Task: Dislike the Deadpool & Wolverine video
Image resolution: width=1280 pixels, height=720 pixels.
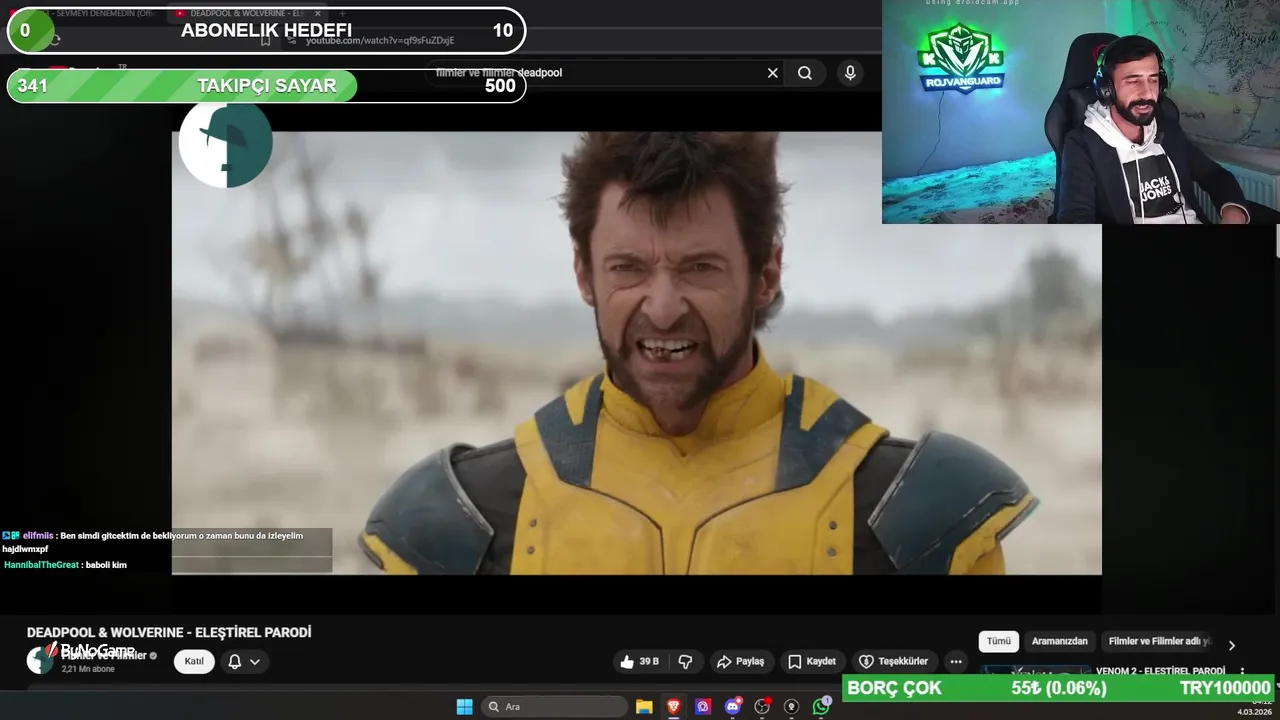Action: click(x=686, y=661)
